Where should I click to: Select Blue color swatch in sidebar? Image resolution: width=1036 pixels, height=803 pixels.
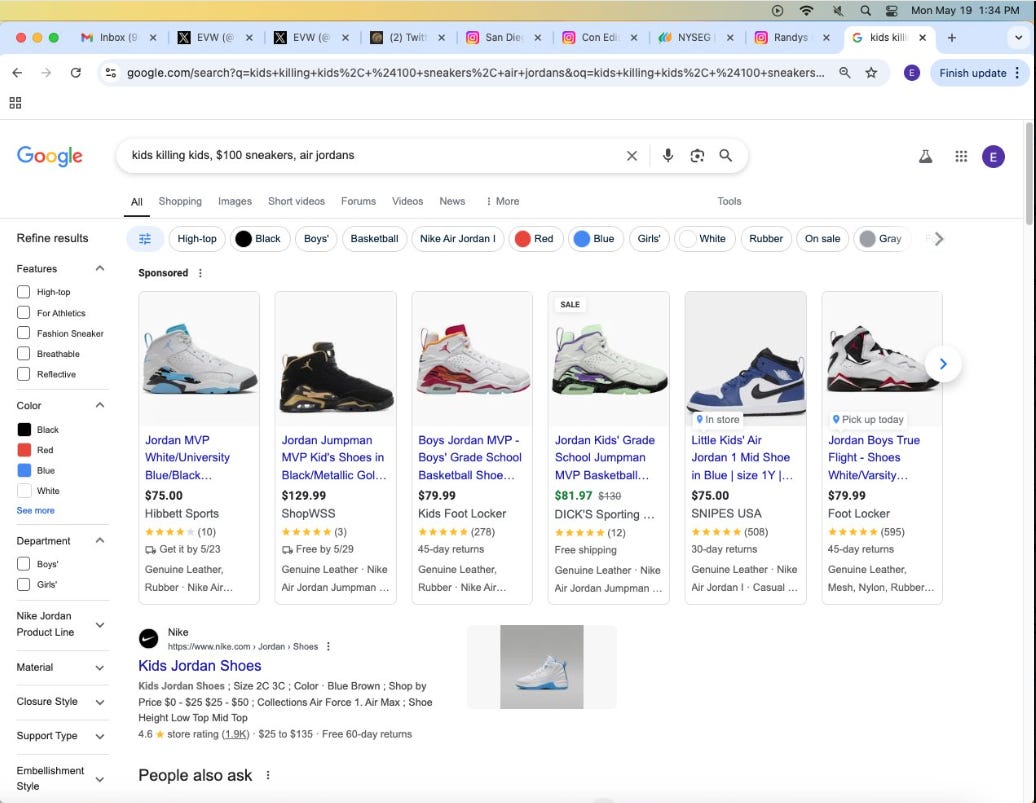click(x=24, y=471)
